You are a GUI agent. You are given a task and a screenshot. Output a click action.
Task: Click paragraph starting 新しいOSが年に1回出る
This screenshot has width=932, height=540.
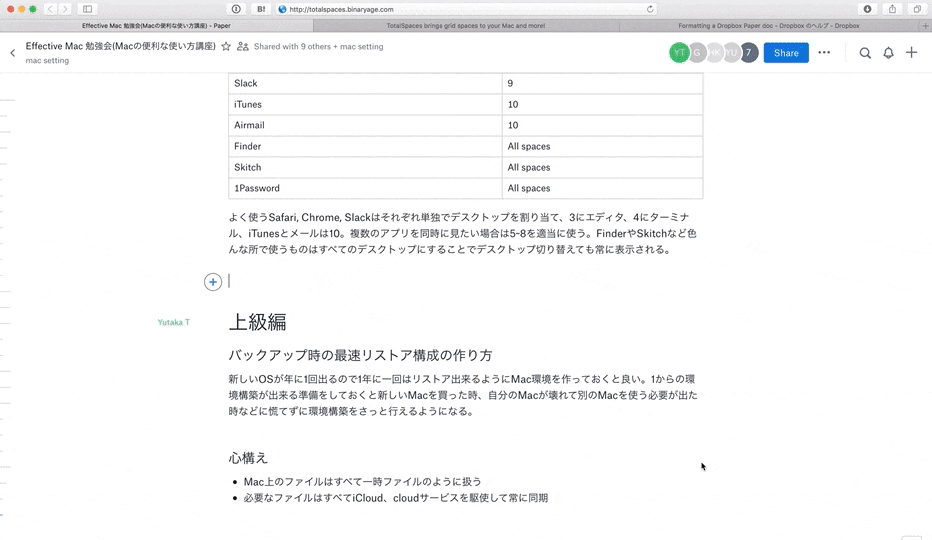pos(463,395)
